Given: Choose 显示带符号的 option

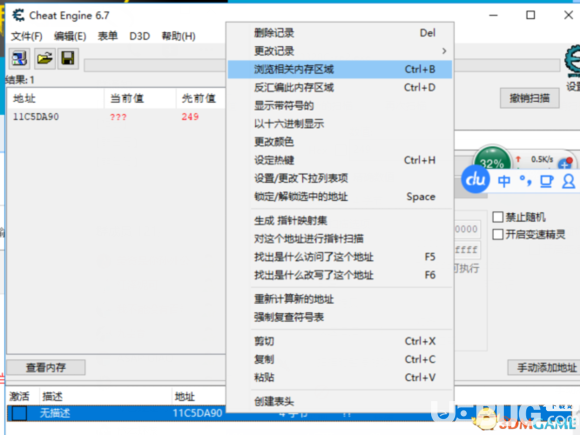Looking at the screenshot, I should tap(340, 105).
